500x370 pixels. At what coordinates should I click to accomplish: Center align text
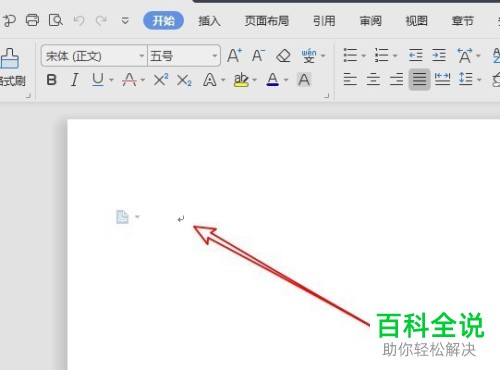click(x=373, y=80)
